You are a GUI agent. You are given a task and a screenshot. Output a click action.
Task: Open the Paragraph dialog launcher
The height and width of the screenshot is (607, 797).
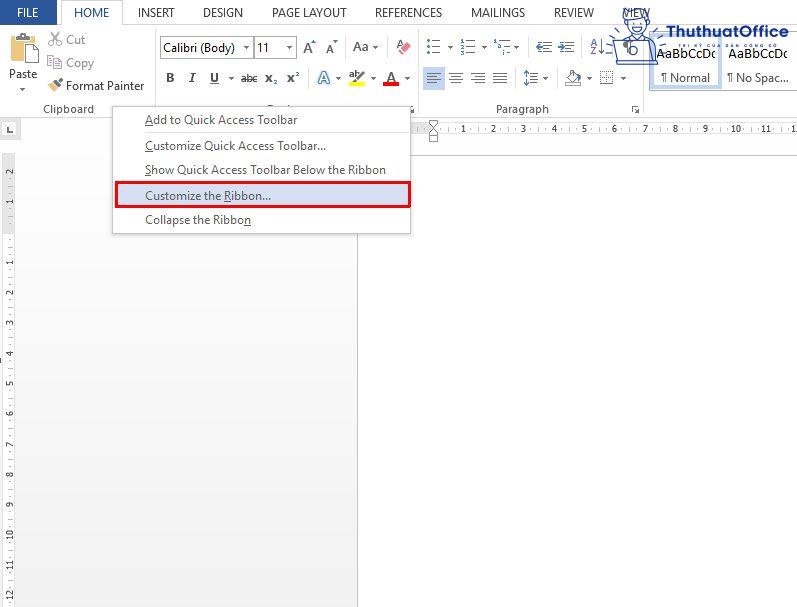pyautogui.click(x=635, y=109)
